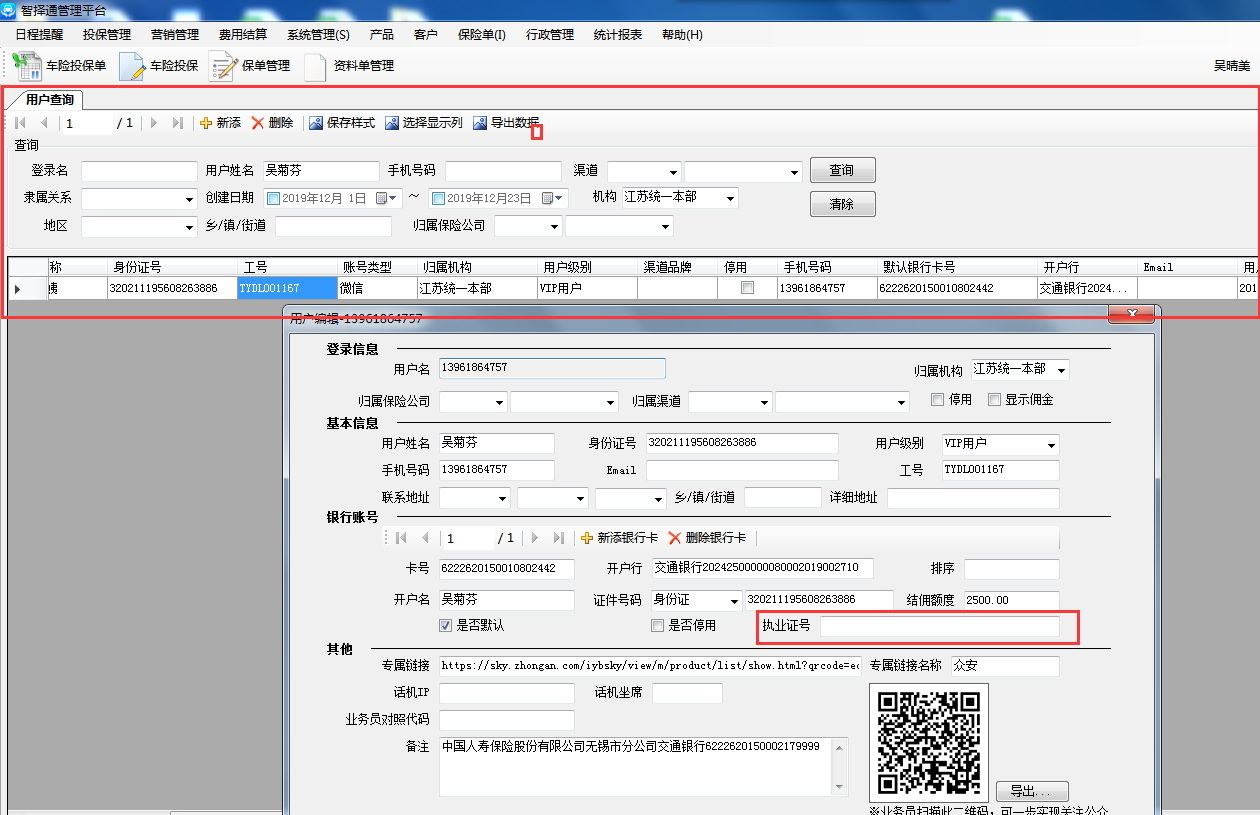Enable the 显示佣金 checkbox
The width and height of the screenshot is (1260, 815).
pyautogui.click(x=994, y=399)
